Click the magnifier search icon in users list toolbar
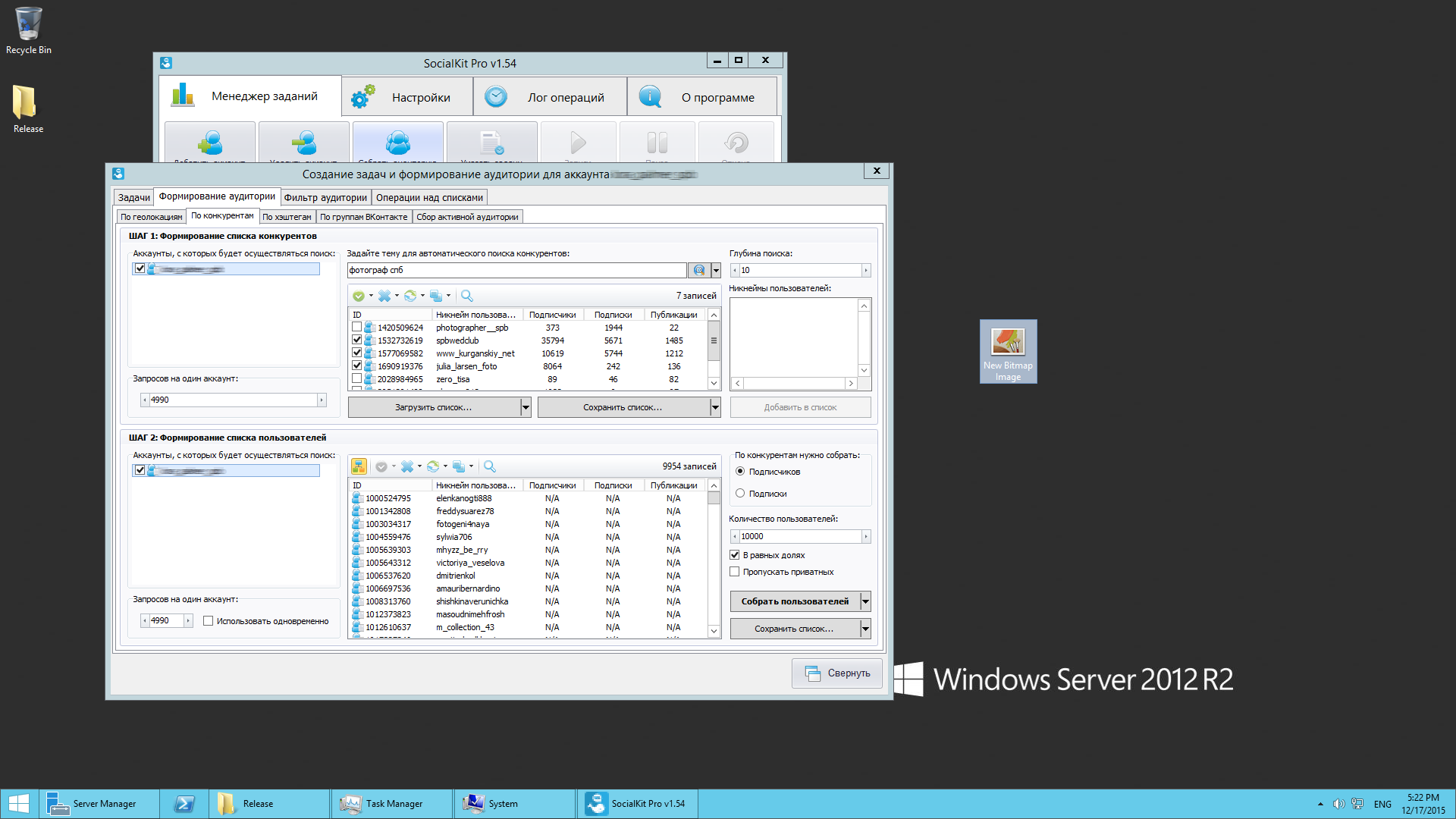The width and height of the screenshot is (1456, 819). click(x=490, y=466)
